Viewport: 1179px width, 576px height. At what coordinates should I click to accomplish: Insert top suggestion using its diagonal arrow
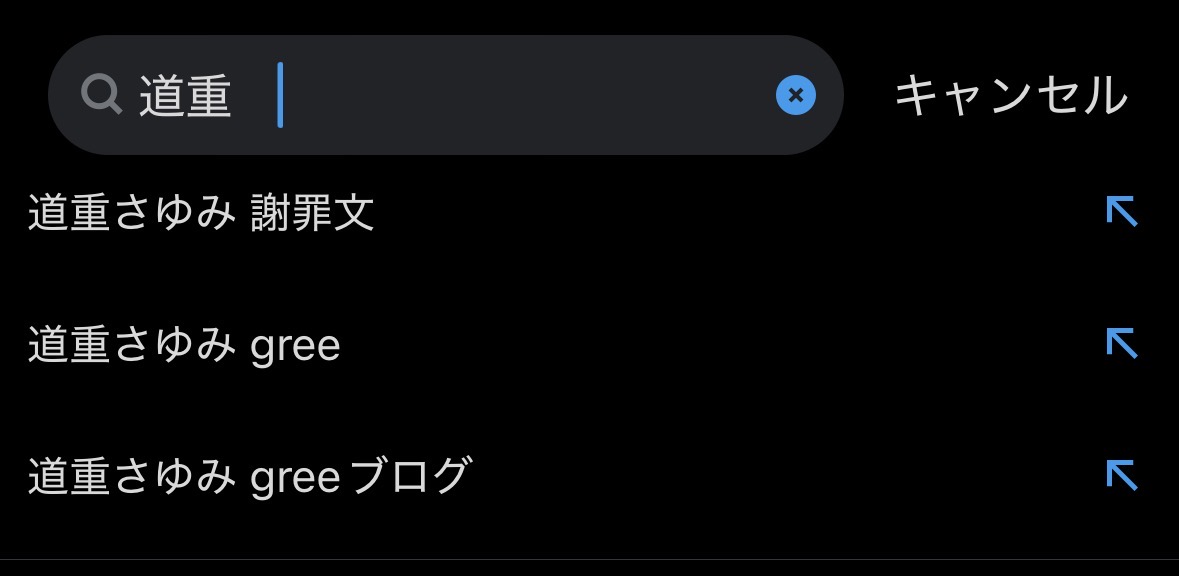point(1122,211)
